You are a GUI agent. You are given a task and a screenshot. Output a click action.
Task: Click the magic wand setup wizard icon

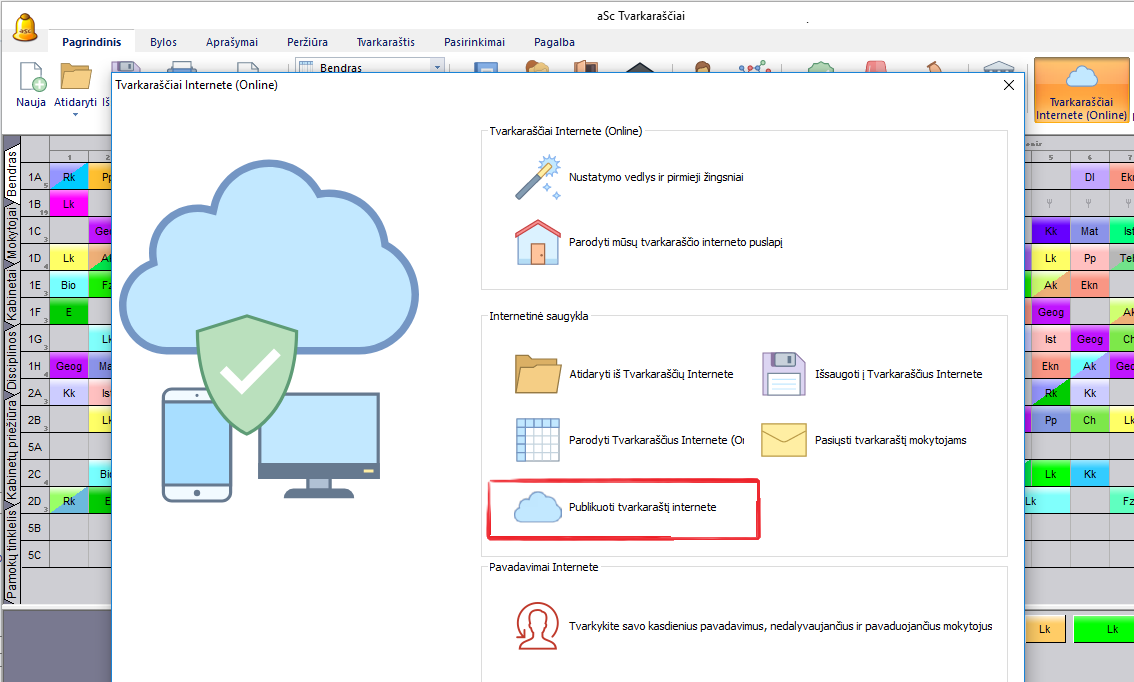537,177
